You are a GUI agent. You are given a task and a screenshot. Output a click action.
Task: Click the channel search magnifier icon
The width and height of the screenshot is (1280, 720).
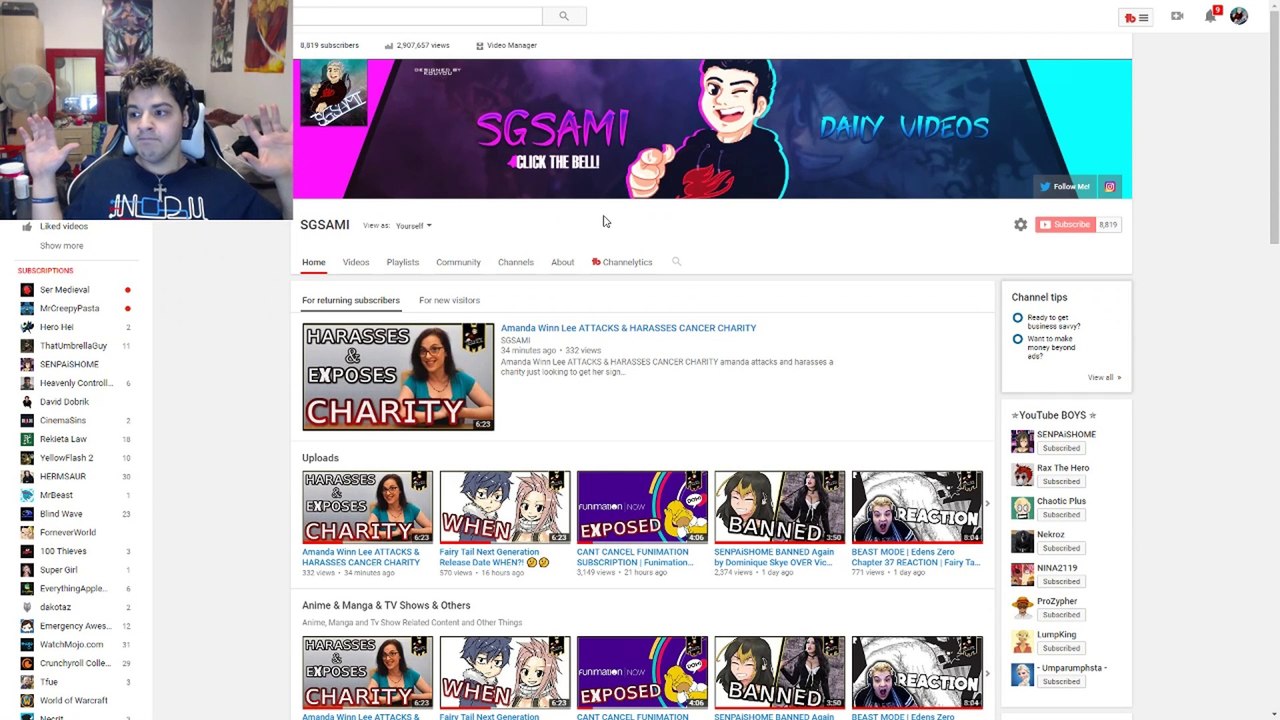[x=676, y=262]
